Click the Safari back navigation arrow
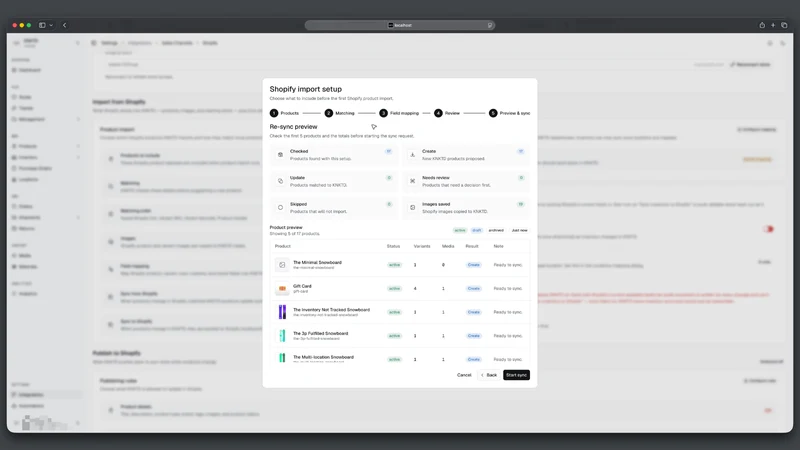 tap(64, 25)
